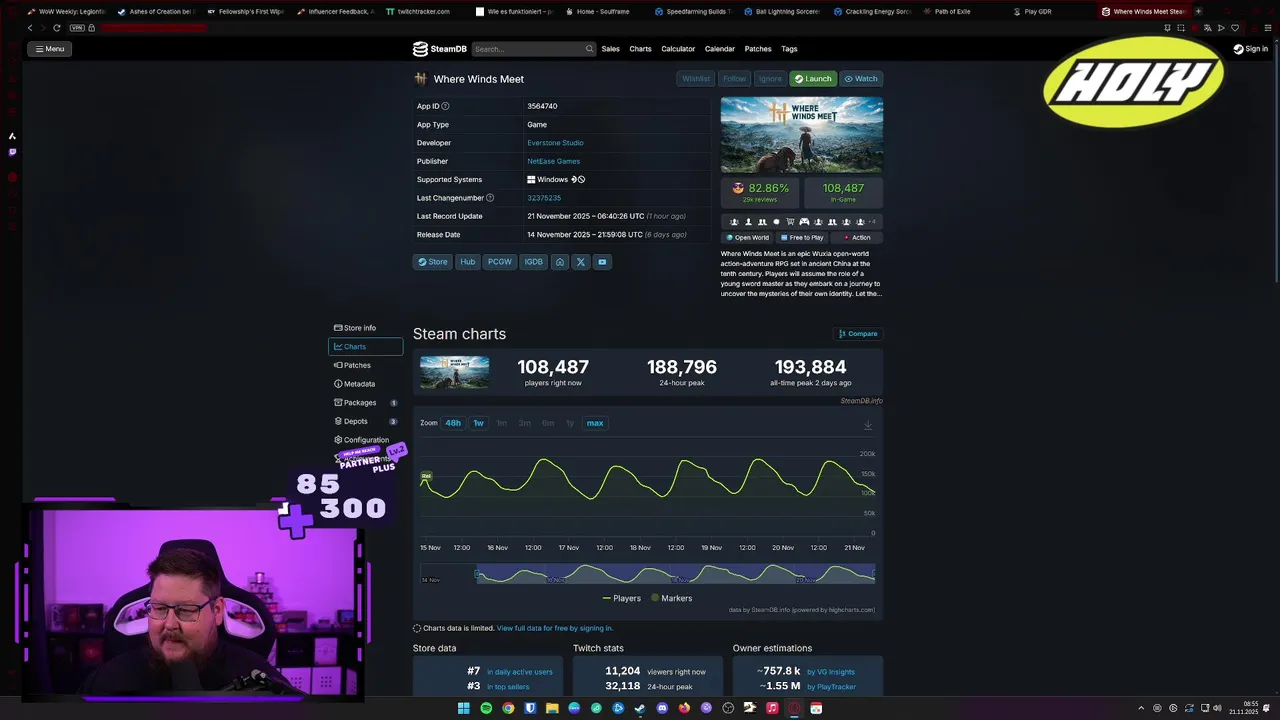1280x720 pixels.
Task: Toggle the Follow button
Action: click(x=734, y=79)
